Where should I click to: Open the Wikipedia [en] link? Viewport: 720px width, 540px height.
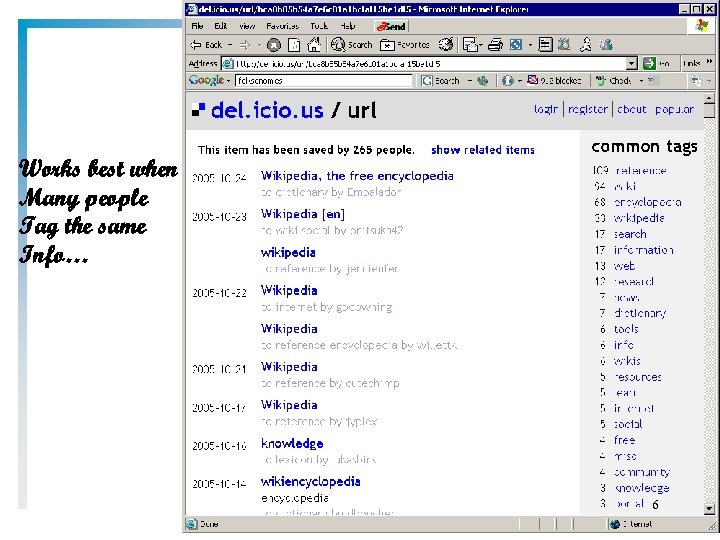coord(303,214)
